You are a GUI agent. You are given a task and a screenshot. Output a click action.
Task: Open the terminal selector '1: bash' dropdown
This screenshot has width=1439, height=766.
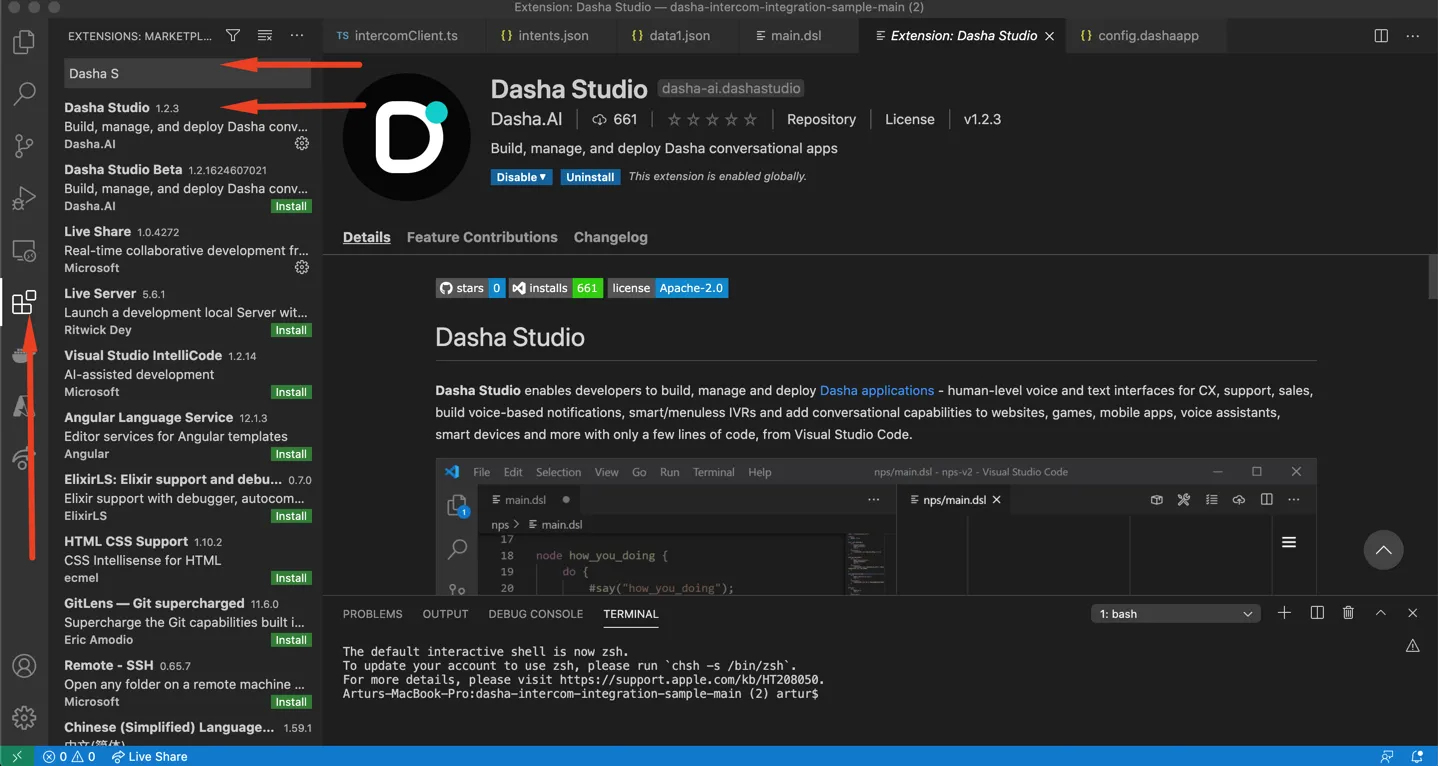tap(1175, 614)
